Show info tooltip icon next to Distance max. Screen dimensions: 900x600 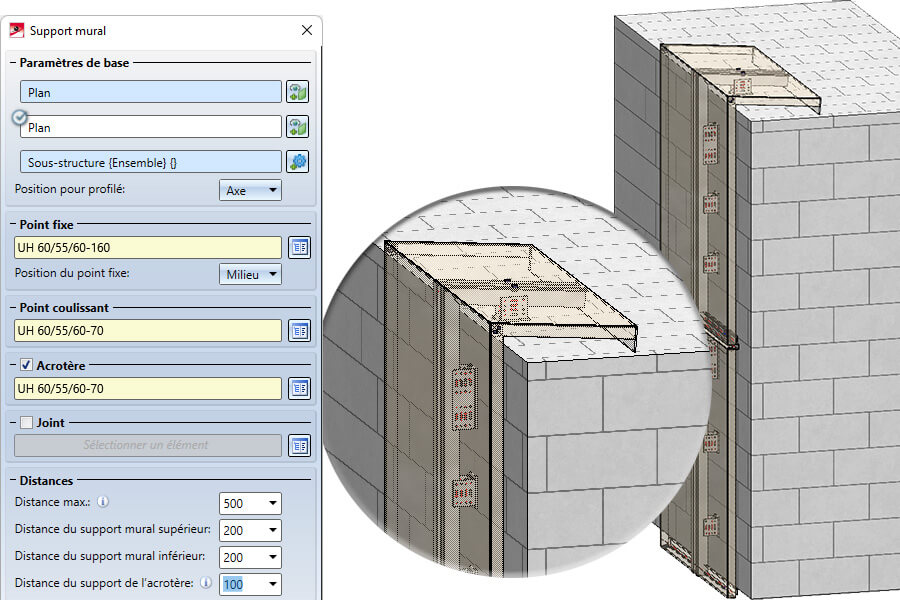tap(103, 502)
